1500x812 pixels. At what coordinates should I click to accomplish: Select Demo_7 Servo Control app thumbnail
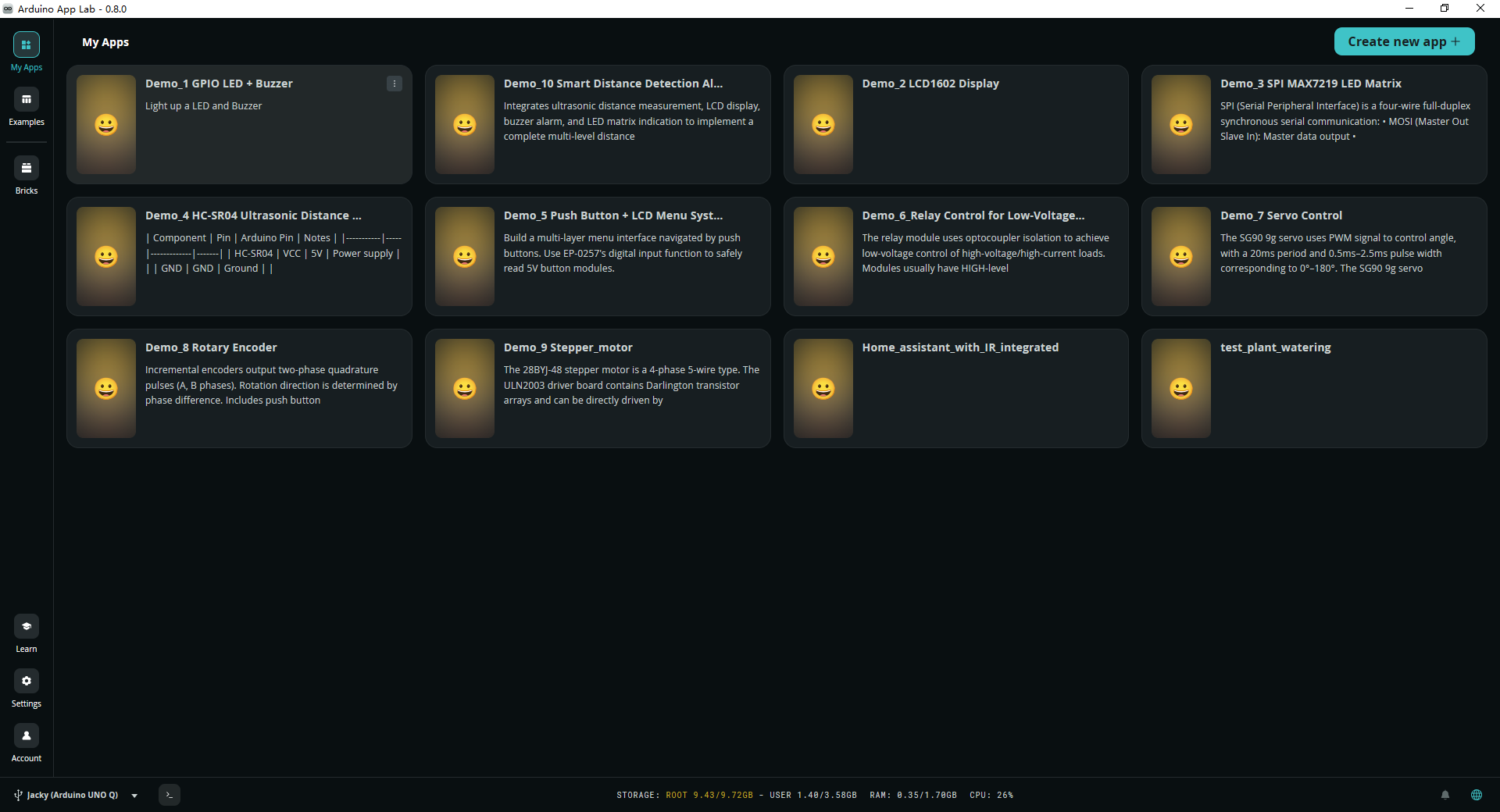click(1181, 256)
